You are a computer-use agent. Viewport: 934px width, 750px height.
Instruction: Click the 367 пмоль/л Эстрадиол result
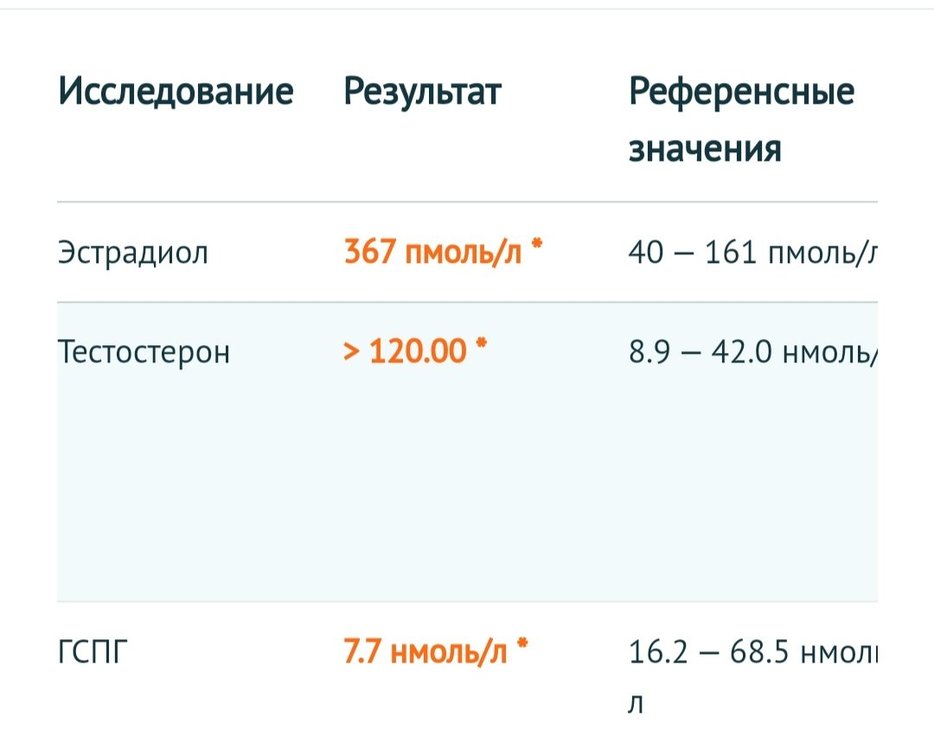pyautogui.click(x=433, y=252)
